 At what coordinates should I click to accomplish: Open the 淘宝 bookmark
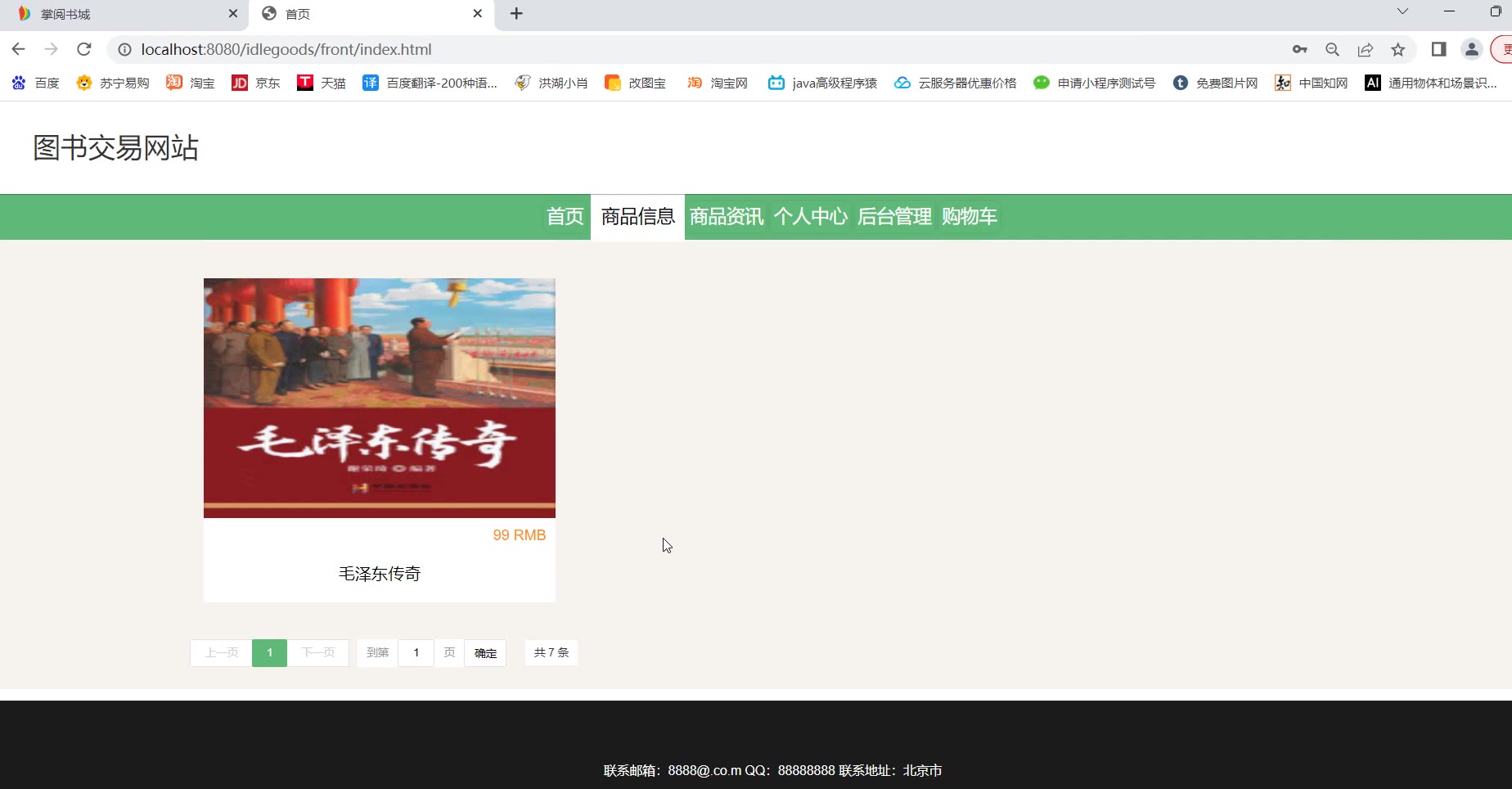click(191, 83)
